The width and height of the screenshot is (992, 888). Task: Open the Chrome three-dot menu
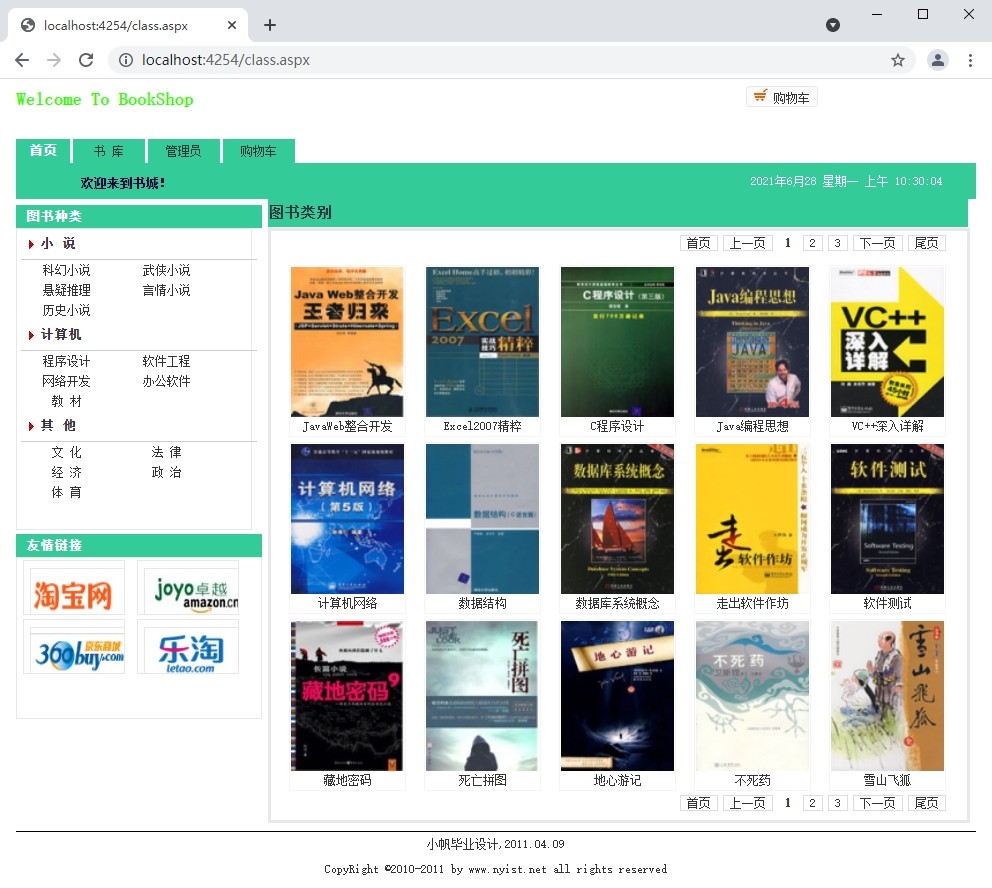tap(970, 60)
